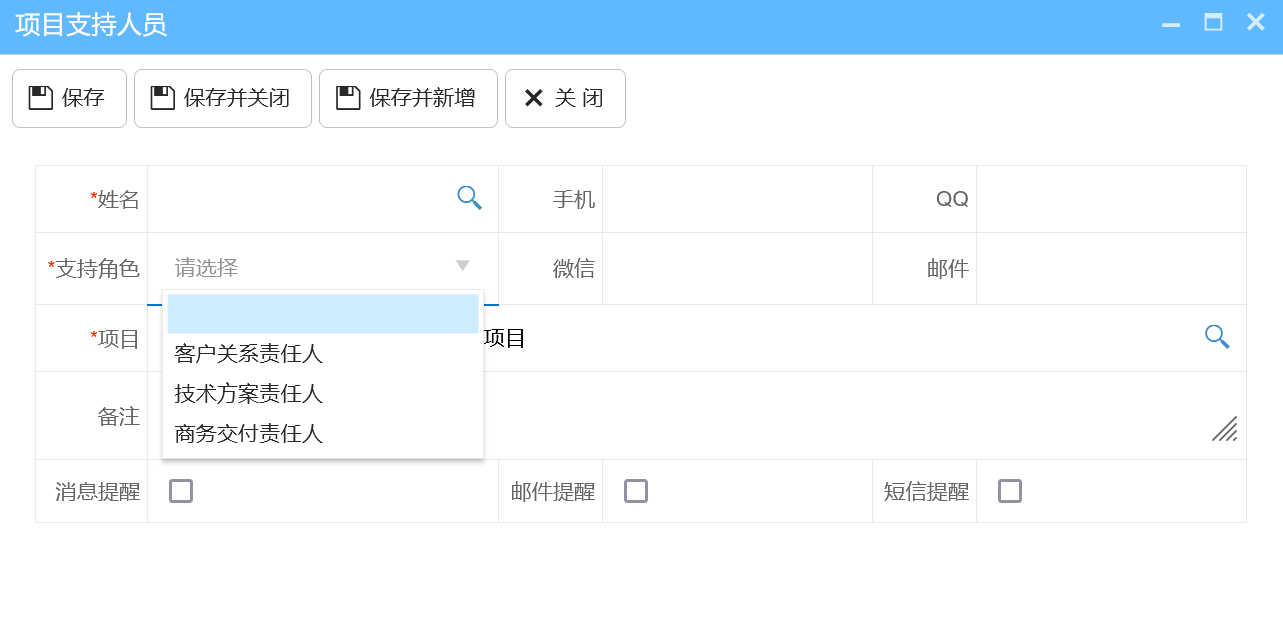Click the restore window icon in title bar
The image size is (1283, 635).
(x=1212, y=22)
